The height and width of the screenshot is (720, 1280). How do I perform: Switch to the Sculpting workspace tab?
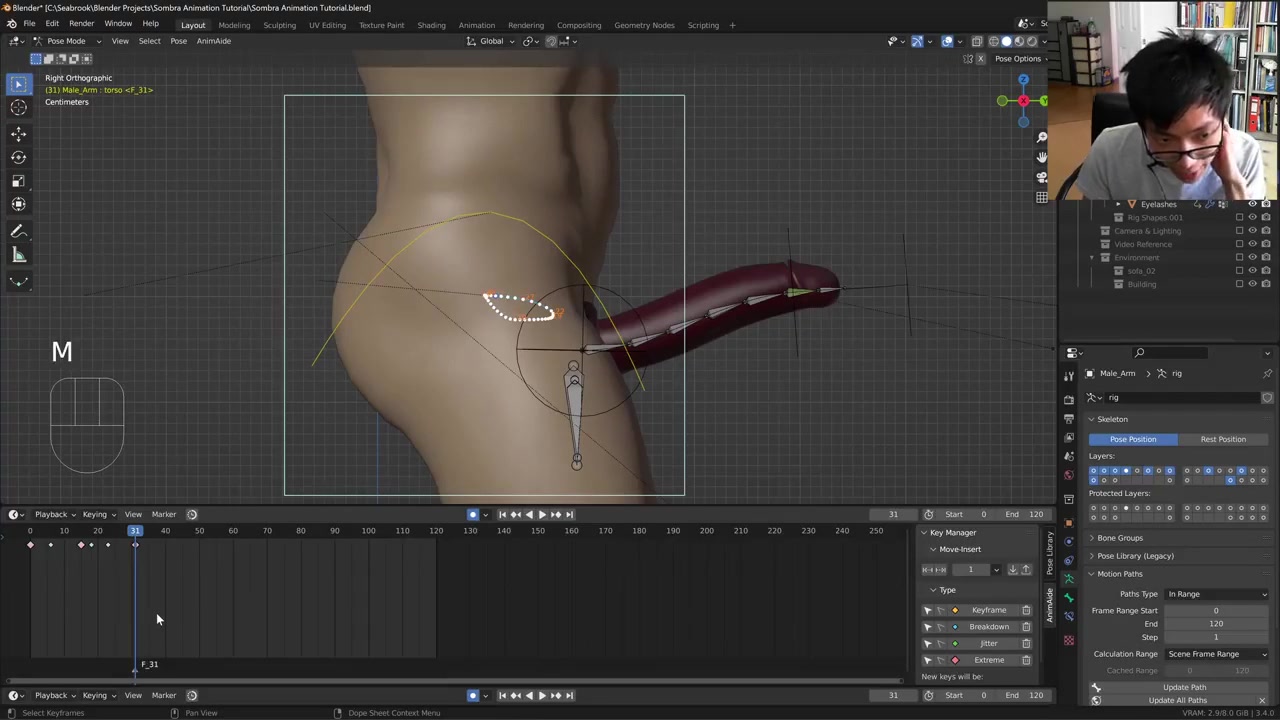tap(279, 25)
